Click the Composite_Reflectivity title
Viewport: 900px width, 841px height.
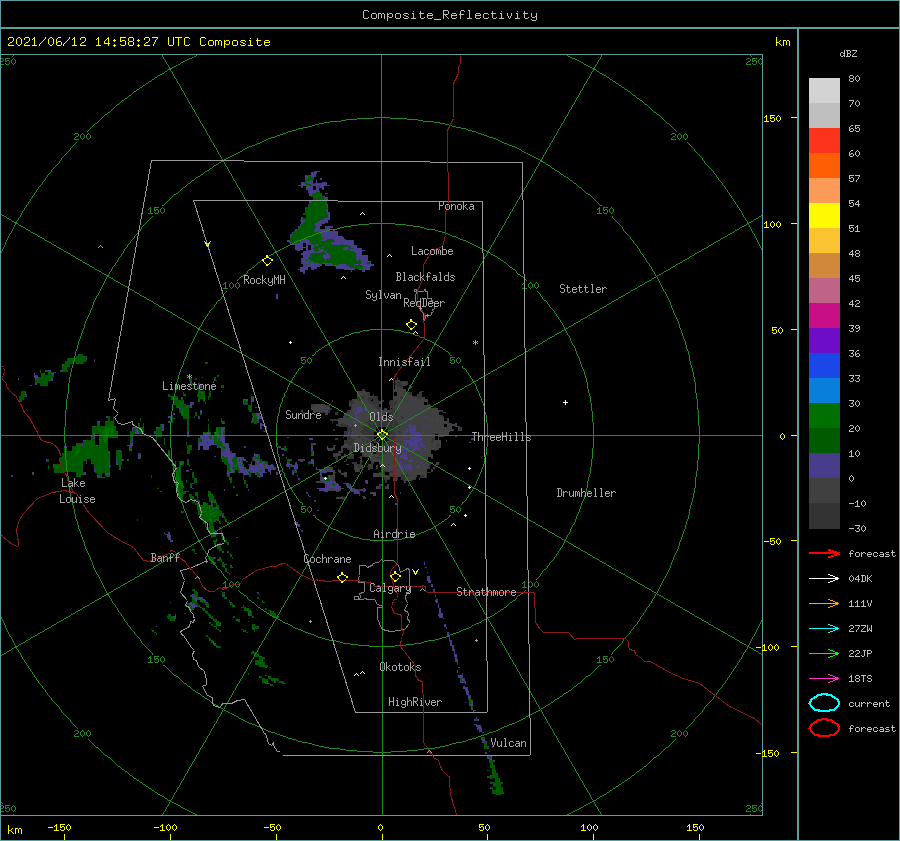click(450, 15)
